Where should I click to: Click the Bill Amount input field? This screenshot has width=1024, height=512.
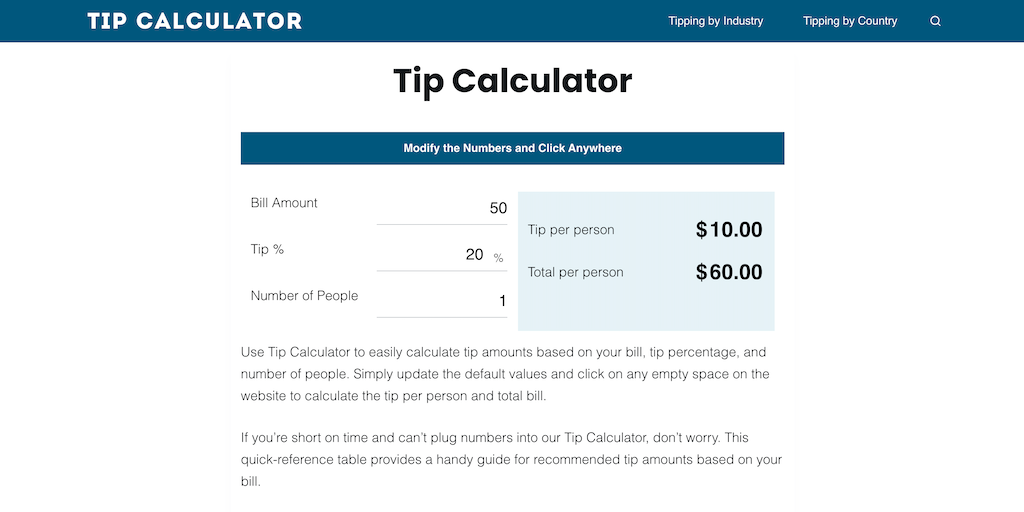point(442,208)
